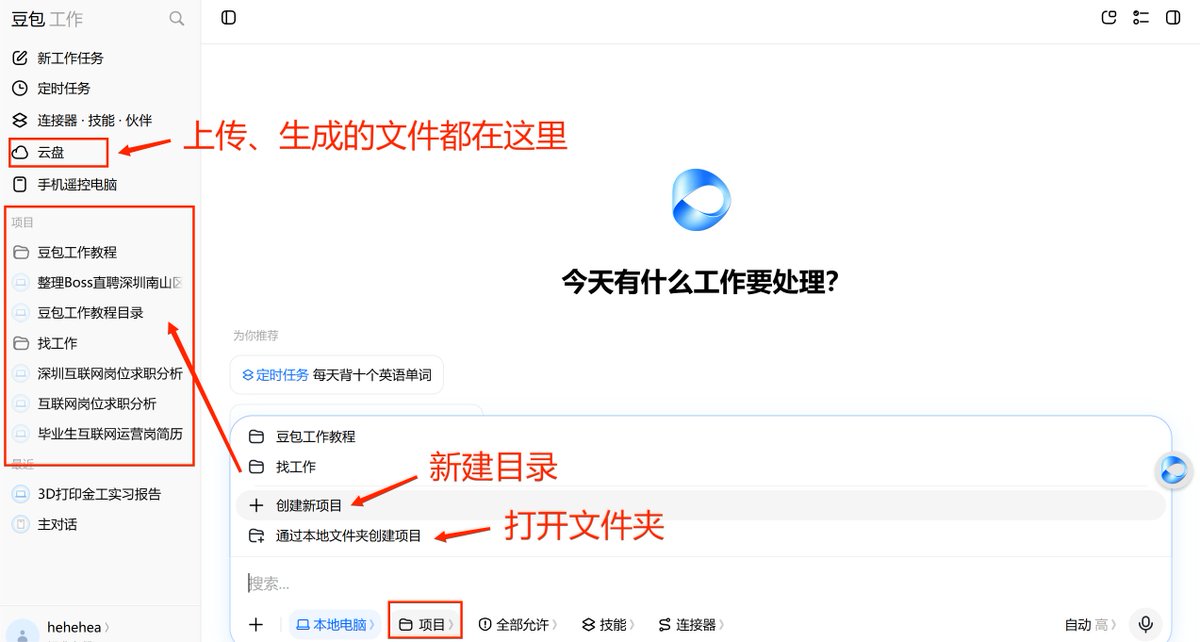The height and width of the screenshot is (642, 1200).
Task: Click the floating Doubao assistant icon at right
Action: click(1175, 470)
